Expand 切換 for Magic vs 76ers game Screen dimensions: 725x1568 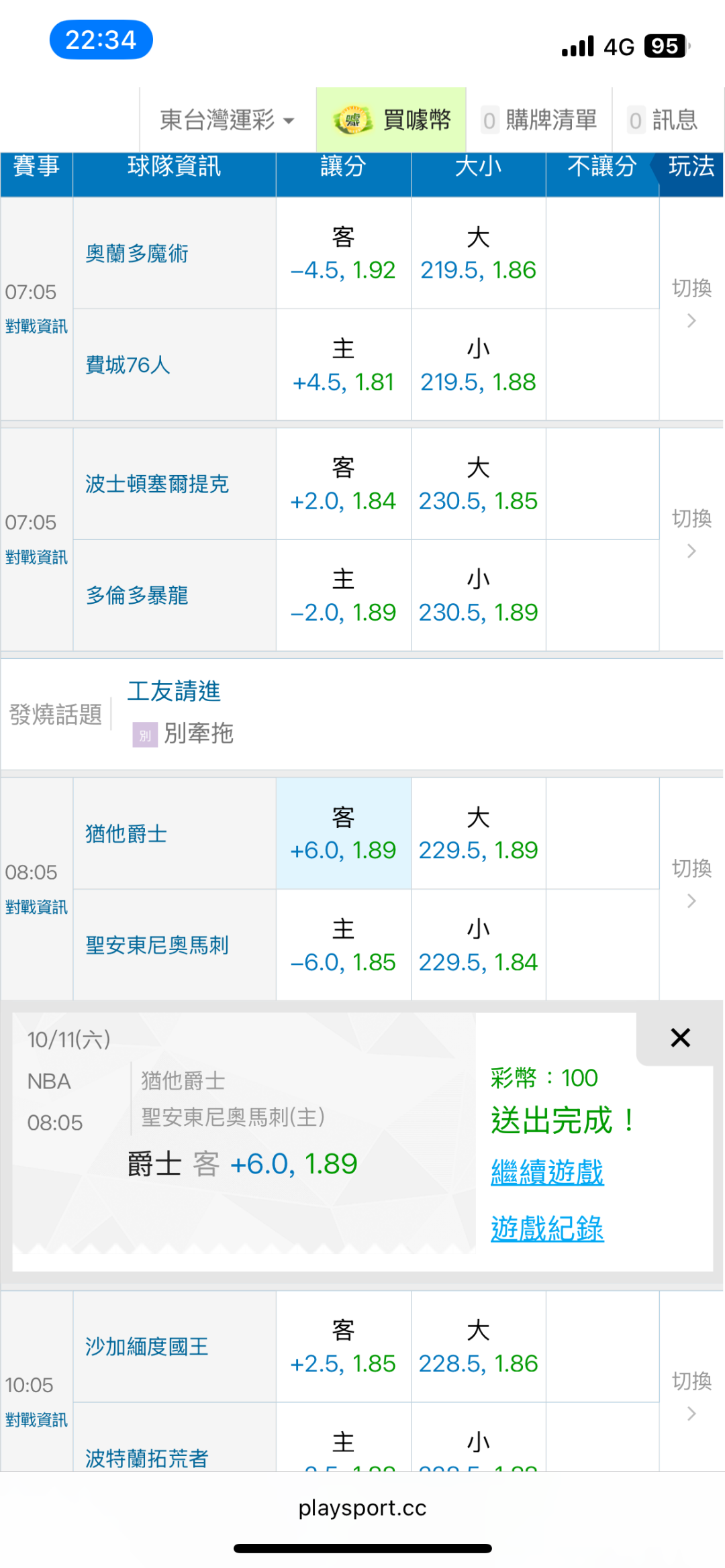pyautogui.click(x=691, y=303)
